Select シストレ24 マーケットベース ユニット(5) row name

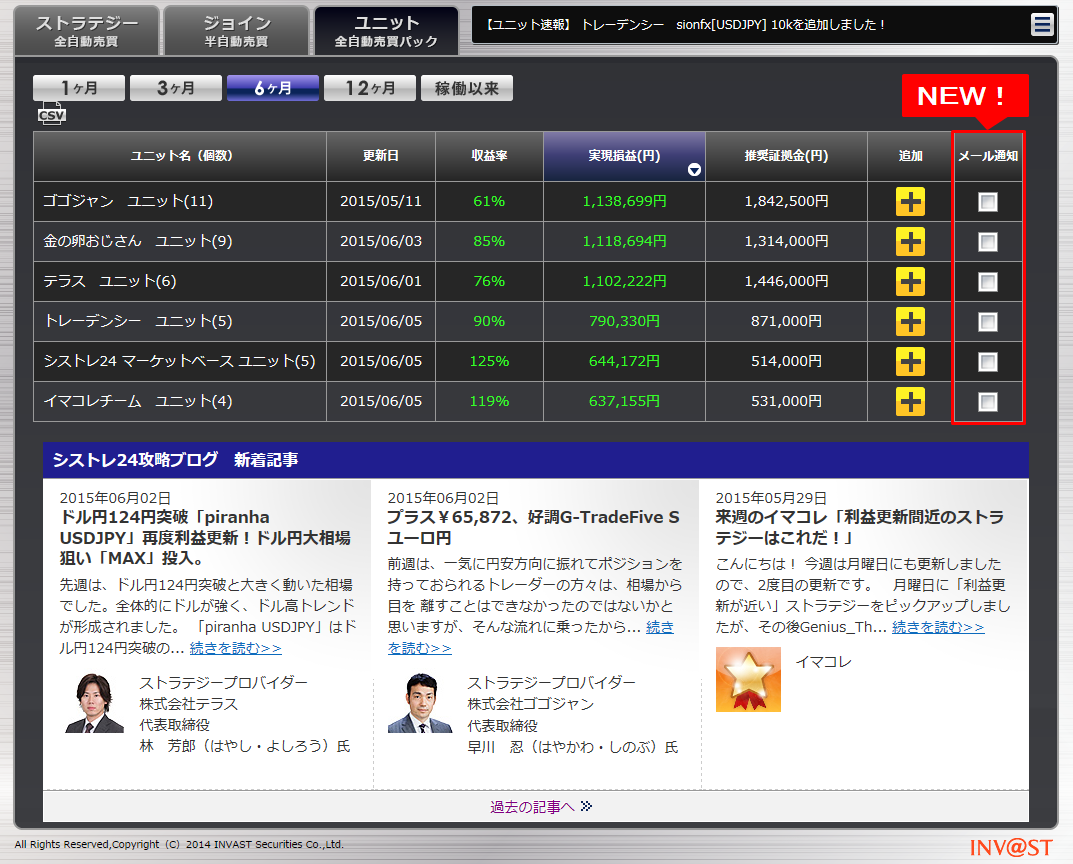(x=179, y=361)
